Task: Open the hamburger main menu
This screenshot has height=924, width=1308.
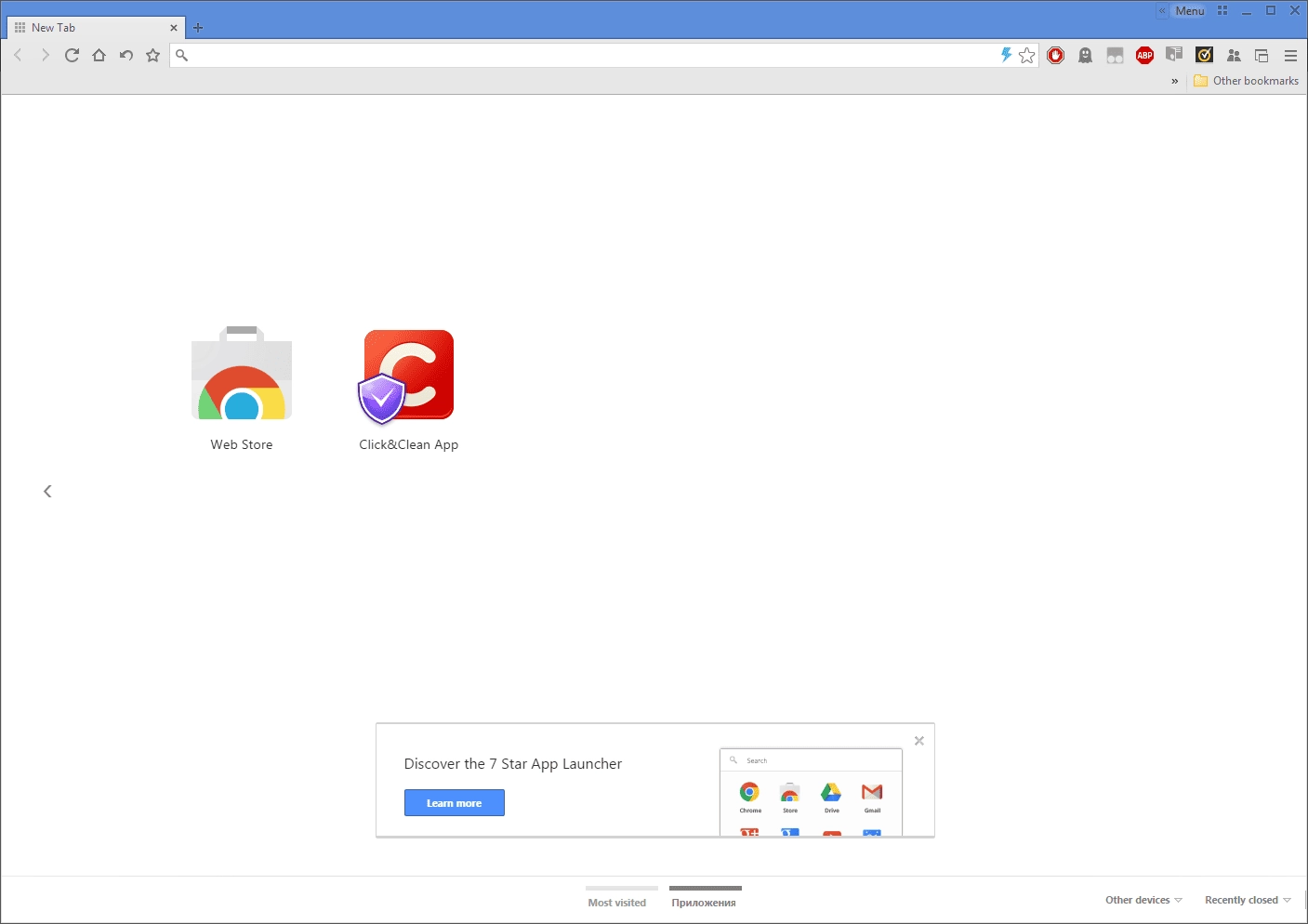Action: coord(1290,56)
